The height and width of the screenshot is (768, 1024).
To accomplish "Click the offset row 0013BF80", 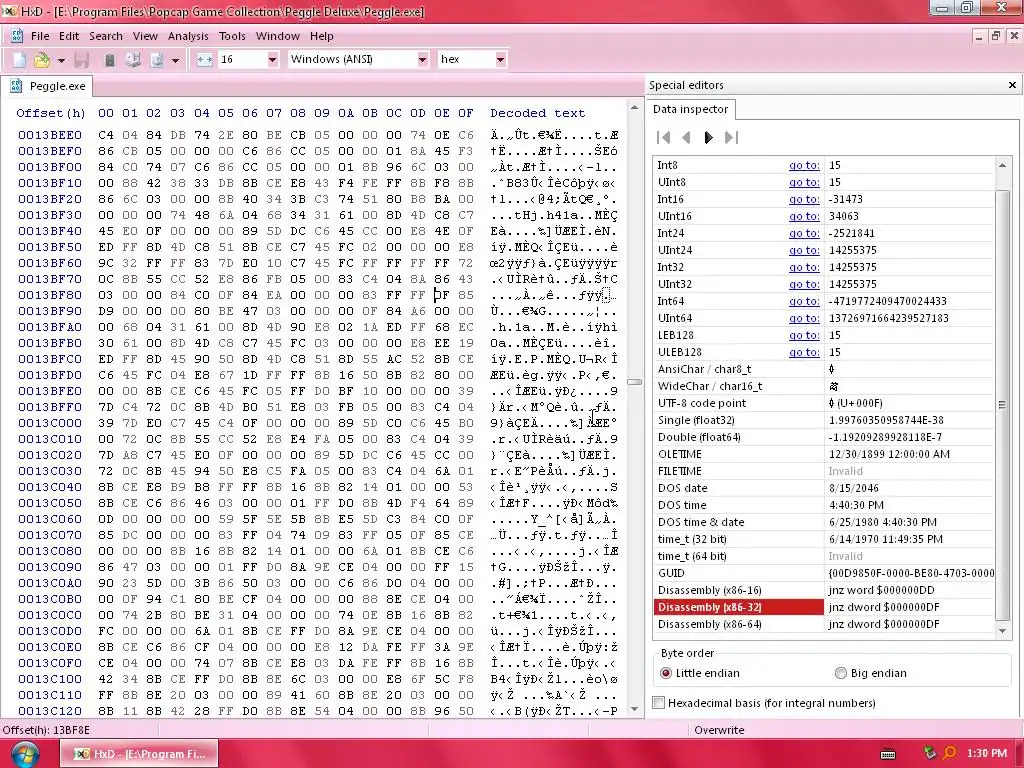I will pyautogui.click(x=50, y=295).
